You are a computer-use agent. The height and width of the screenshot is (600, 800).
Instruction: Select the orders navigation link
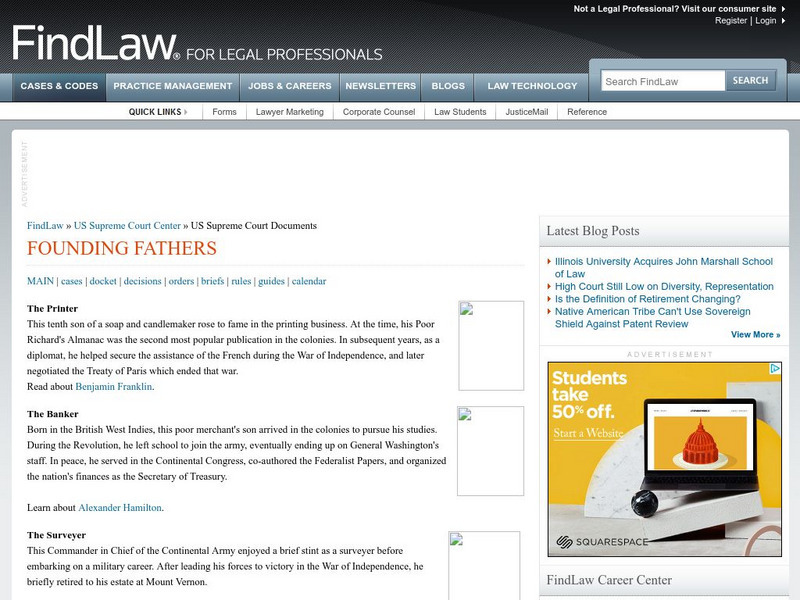181,281
